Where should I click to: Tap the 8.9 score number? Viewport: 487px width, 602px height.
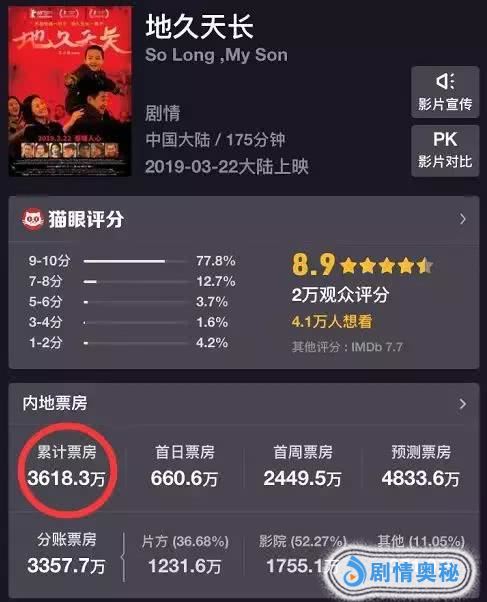(313, 265)
